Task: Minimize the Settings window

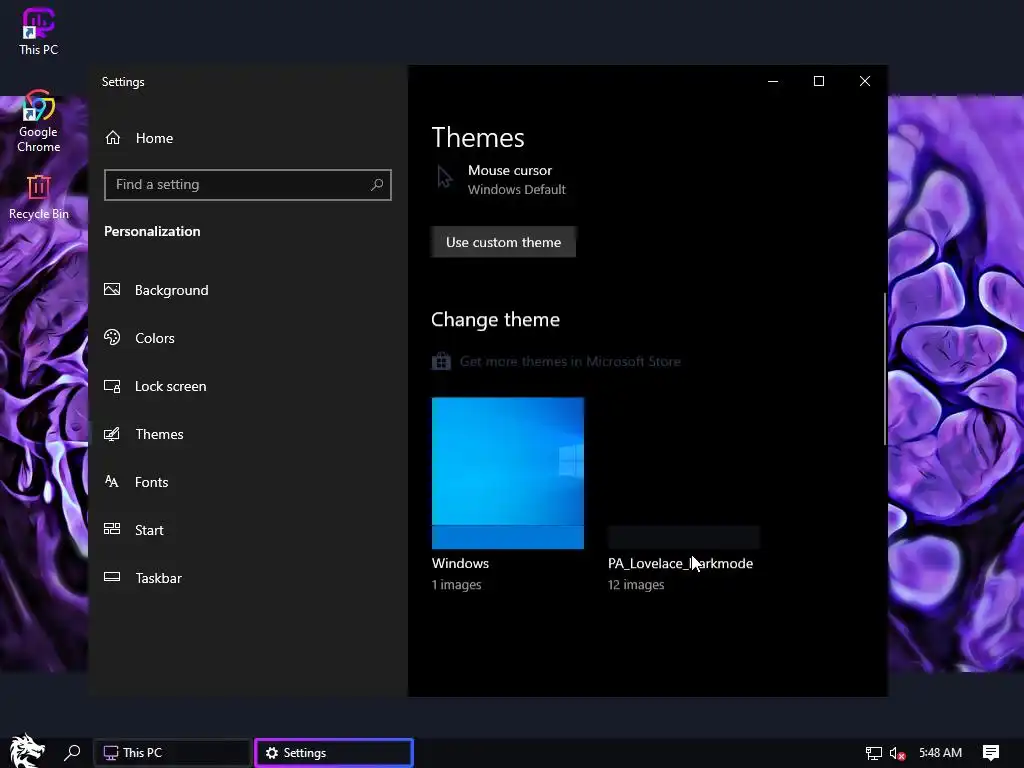Action: click(x=773, y=81)
